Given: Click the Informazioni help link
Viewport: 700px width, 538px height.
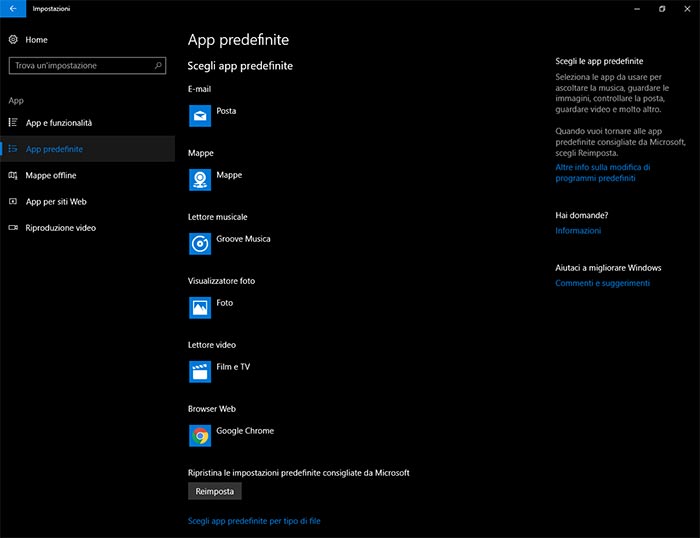Looking at the screenshot, I should point(578,230).
